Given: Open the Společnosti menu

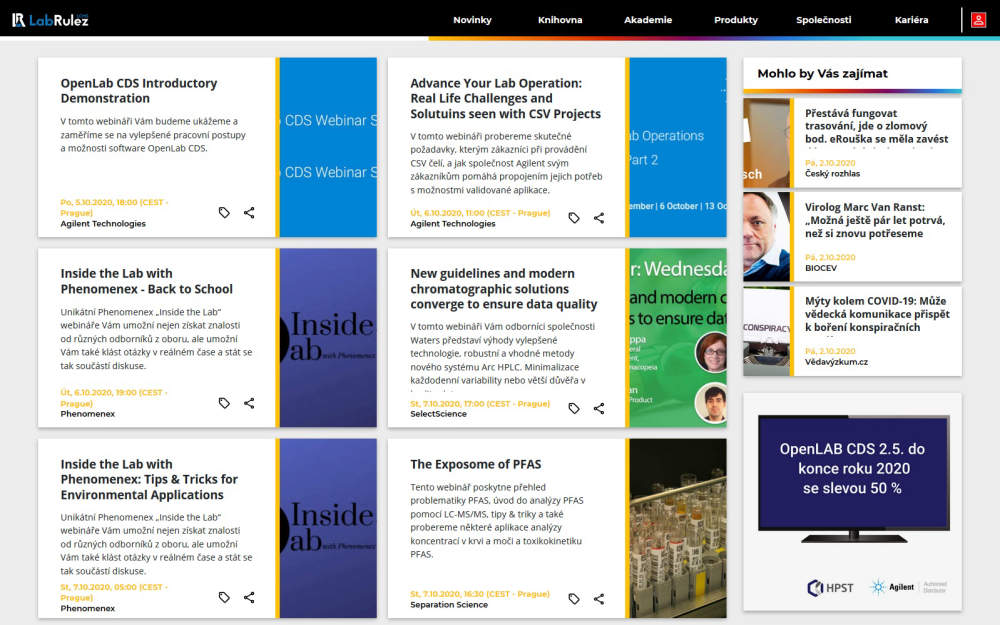Looking at the screenshot, I should (823, 20).
